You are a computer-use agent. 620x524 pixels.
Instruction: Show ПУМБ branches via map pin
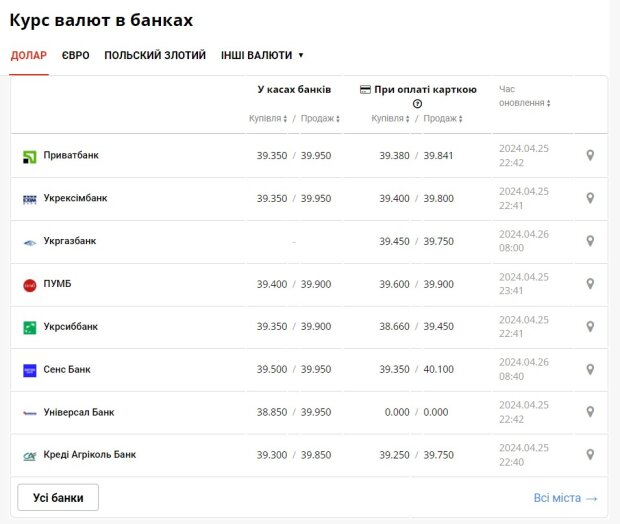click(x=590, y=284)
